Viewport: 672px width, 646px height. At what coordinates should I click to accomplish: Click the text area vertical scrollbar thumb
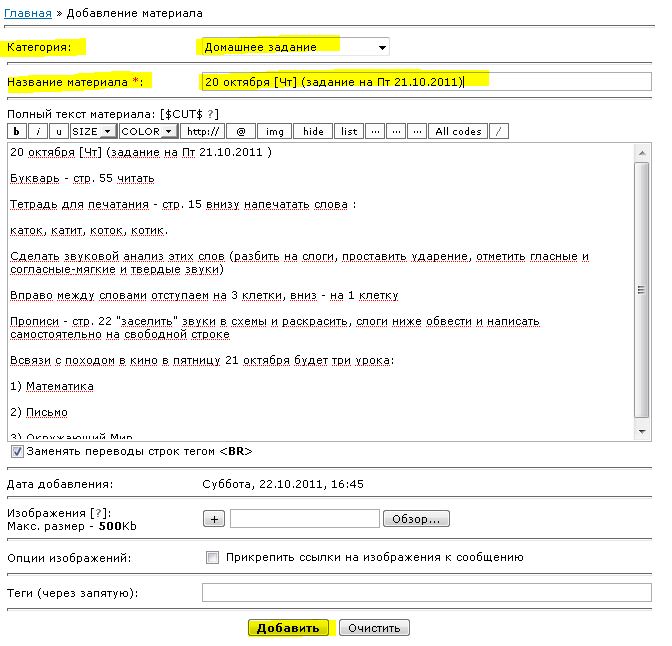pos(642,290)
